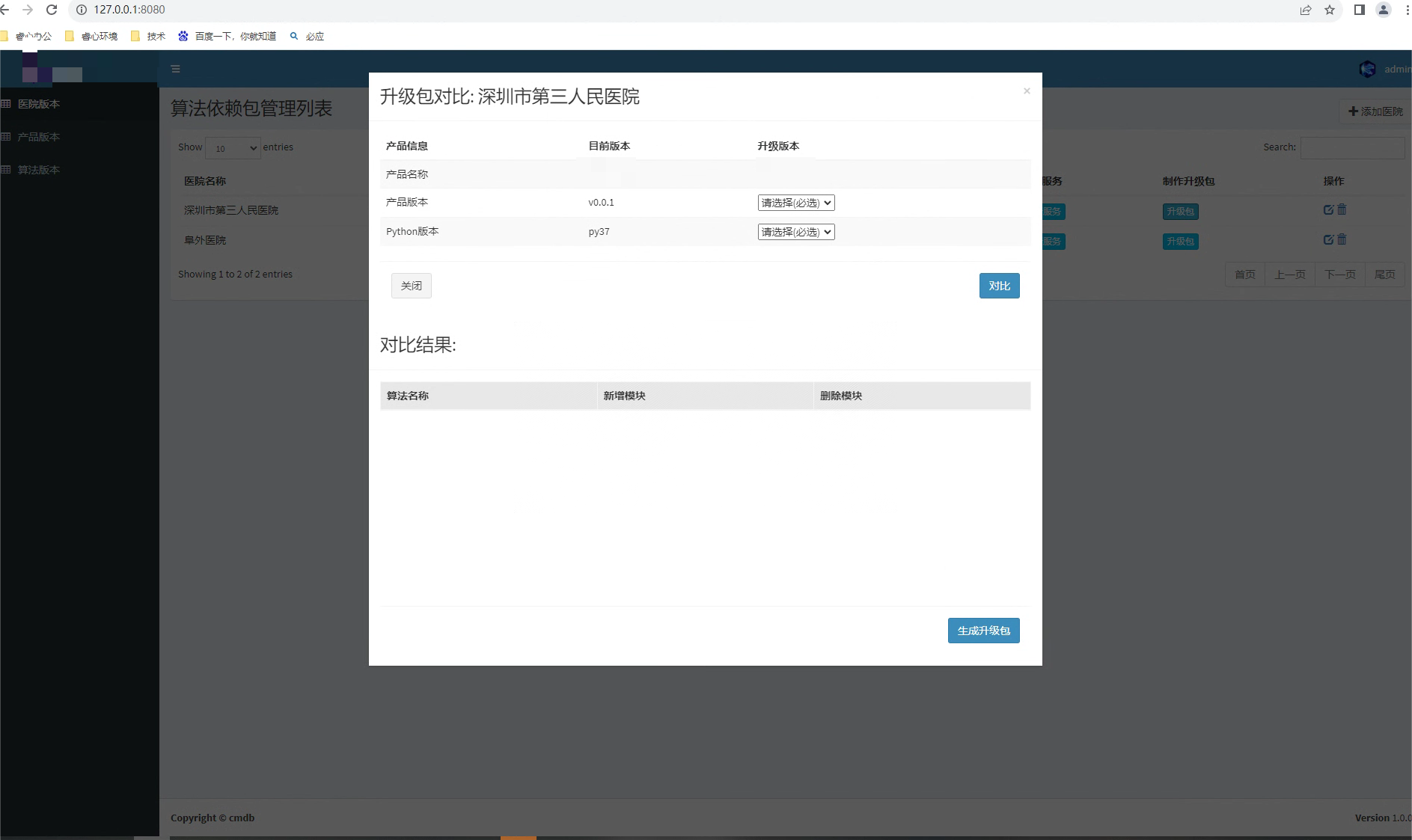1412x840 pixels.
Task: Go to 尾页 pagination button
Action: tap(1385, 275)
